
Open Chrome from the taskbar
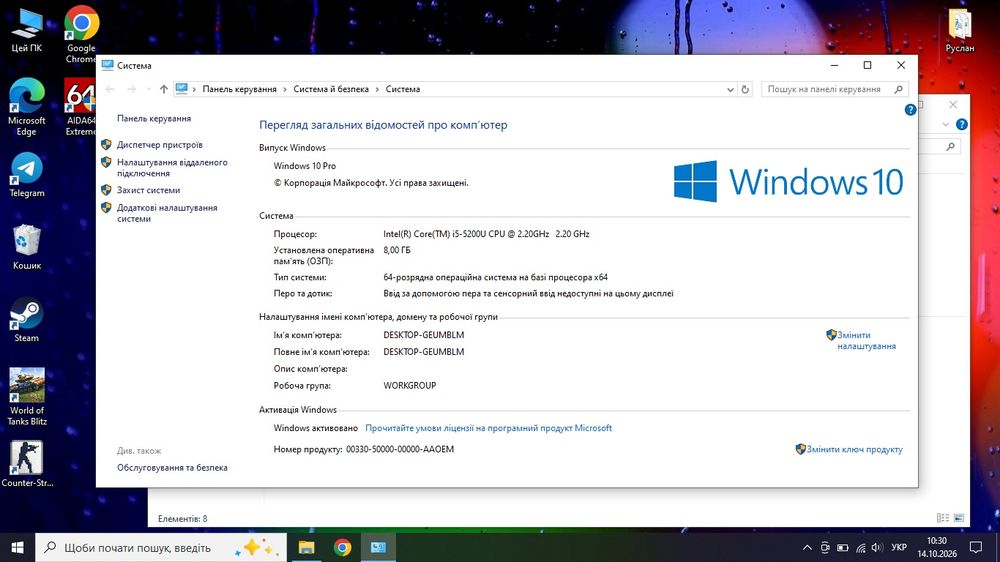(342, 547)
